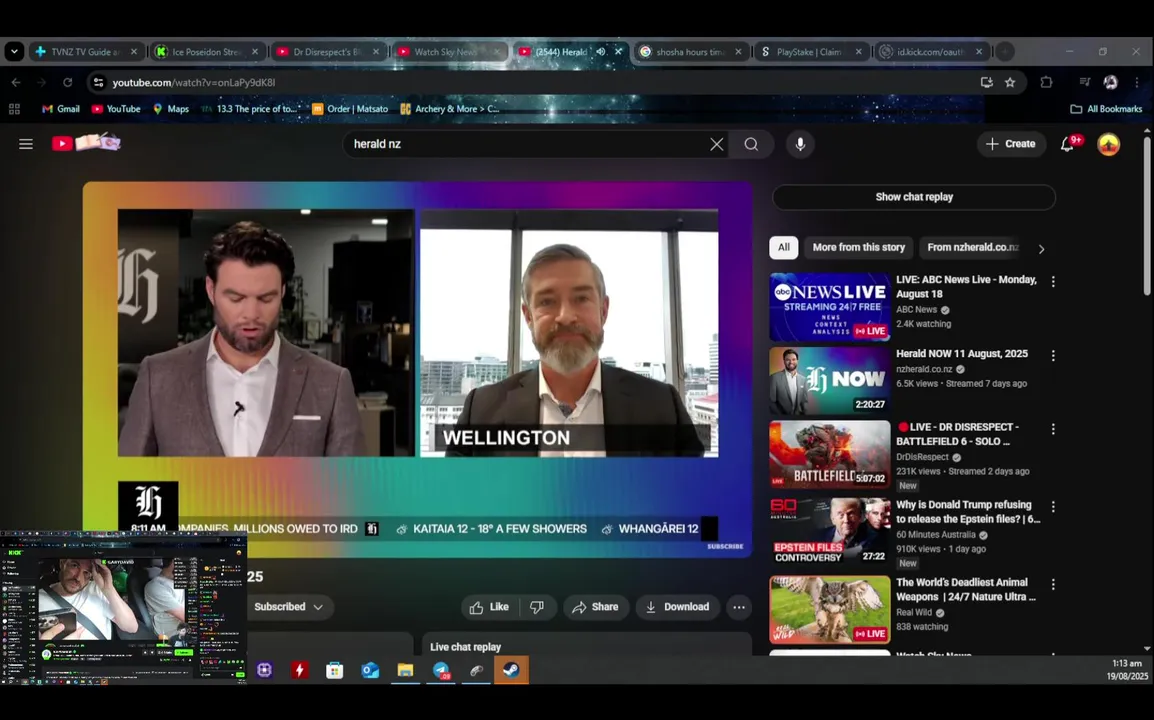Open the media control icon in toolbar
1154x720 pixels.
1084,82
